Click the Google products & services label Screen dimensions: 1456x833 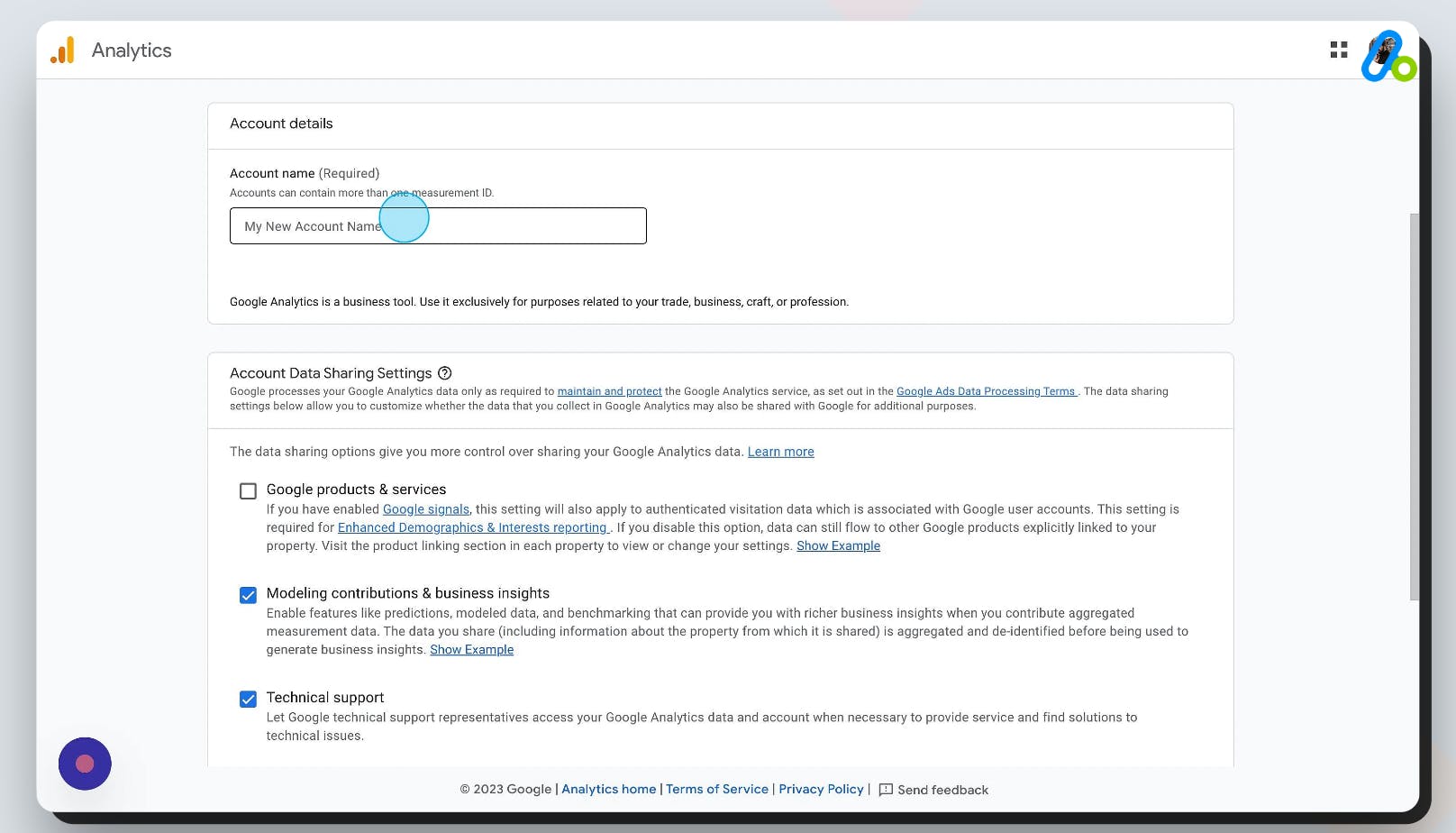356,490
